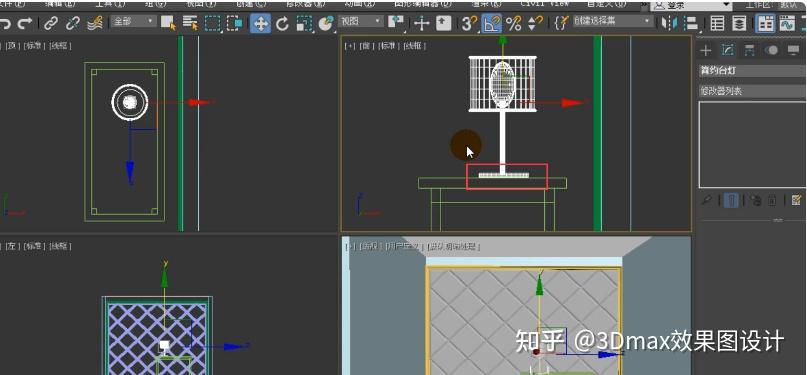
Task: Open the [线框] shading menu in top viewport
Action: click(60, 46)
